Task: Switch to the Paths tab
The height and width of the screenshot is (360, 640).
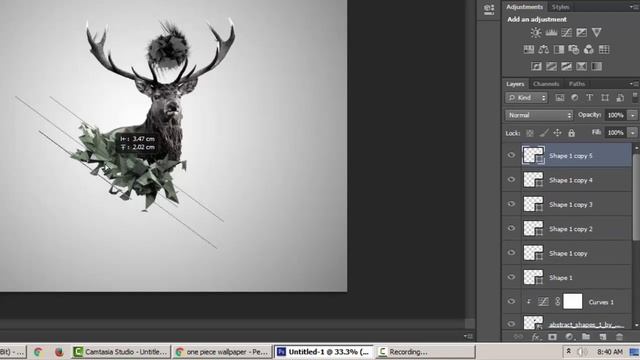Action: pyautogui.click(x=577, y=84)
